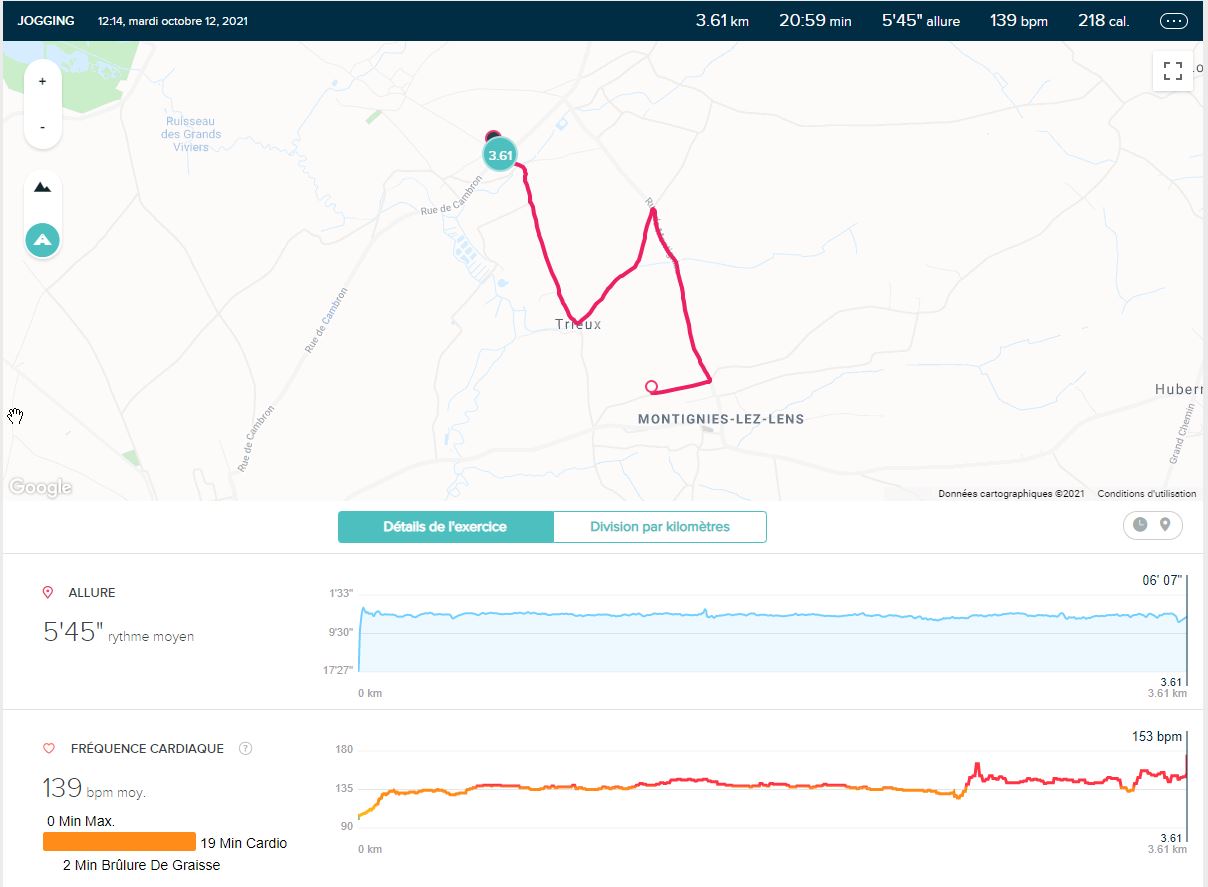Open the Détails de l'exercice tab
Image resolution: width=1208 pixels, height=887 pixels.
[445, 527]
